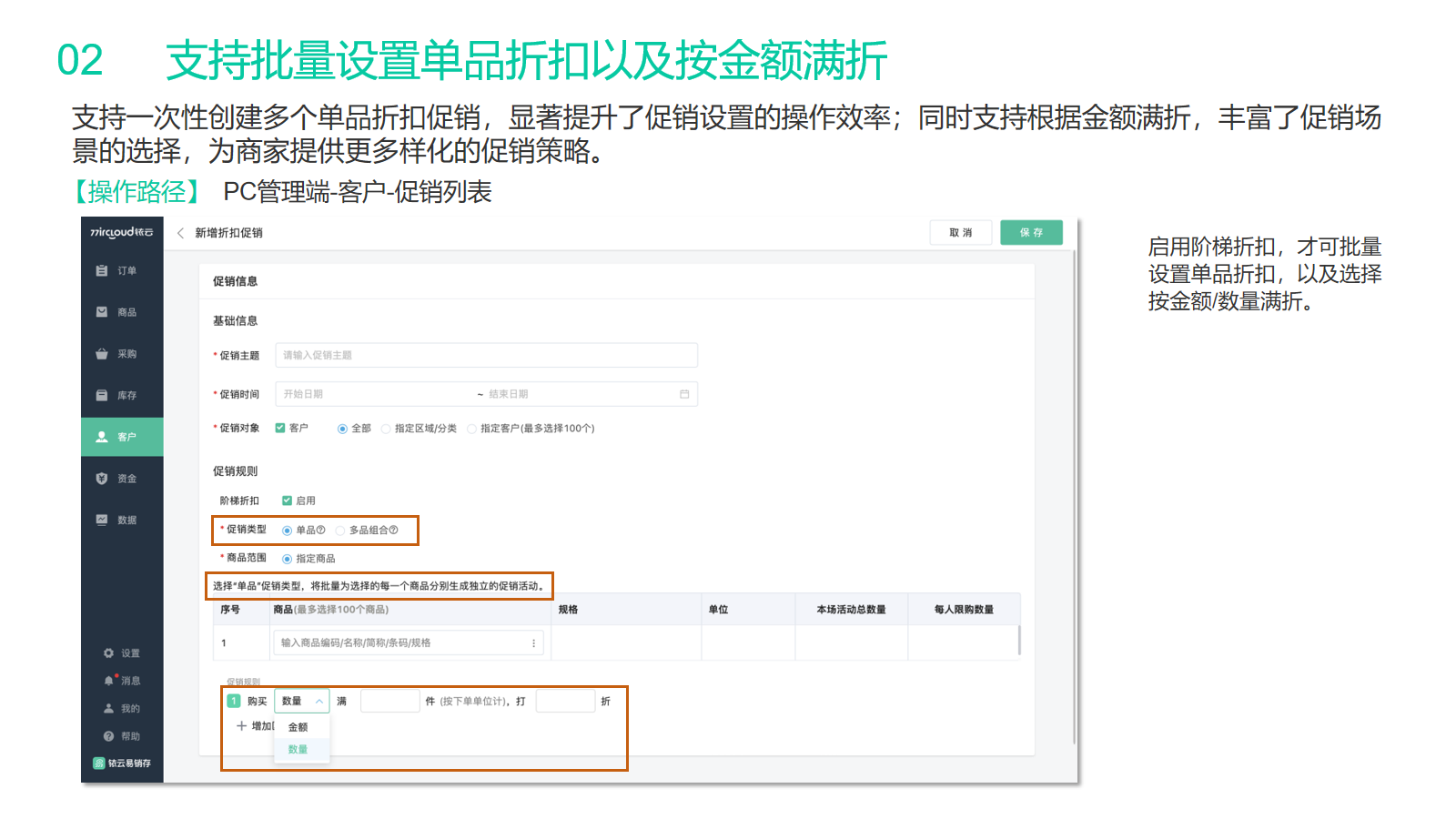This screenshot has width=1456, height=819.
Task: Click the 商品 products icon in sidebar
Action: (102, 312)
